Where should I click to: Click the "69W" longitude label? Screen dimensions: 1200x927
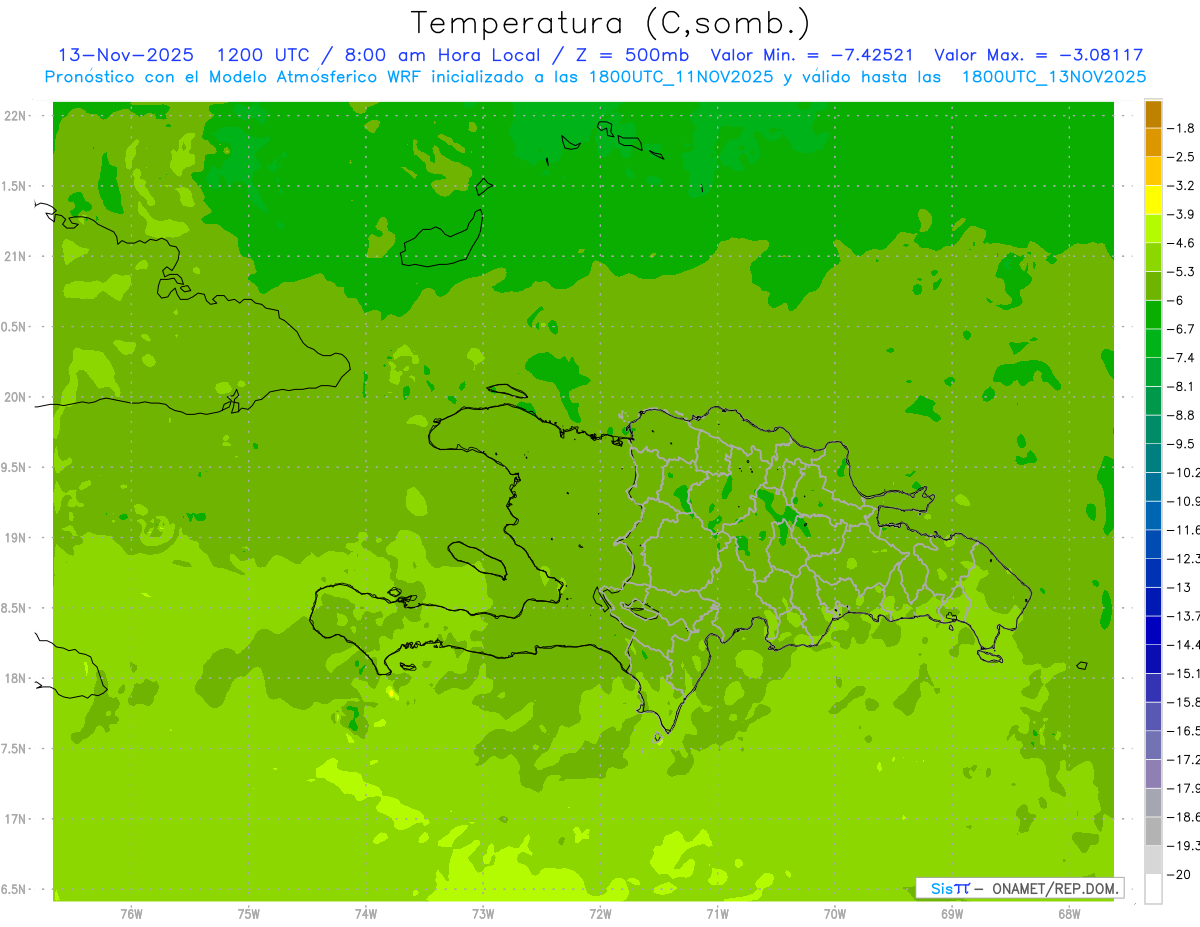(952, 914)
